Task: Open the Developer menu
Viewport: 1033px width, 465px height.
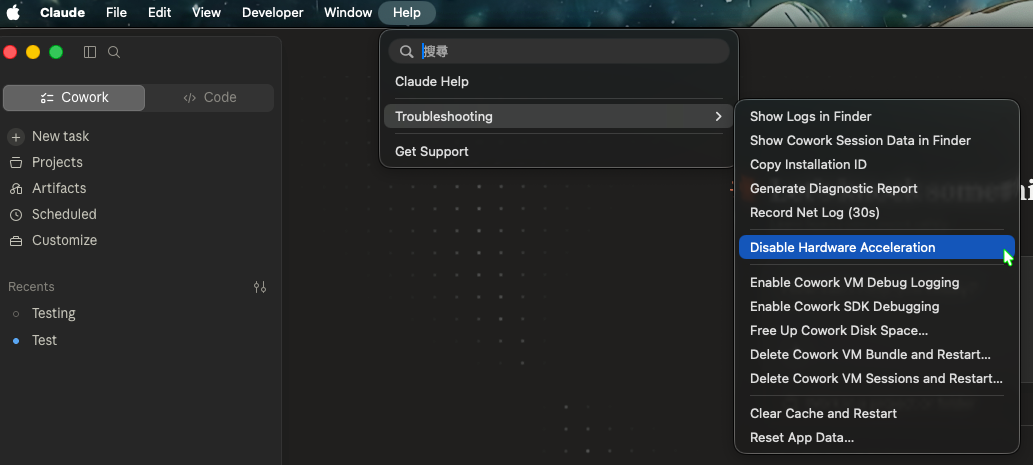Action: (273, 13)
